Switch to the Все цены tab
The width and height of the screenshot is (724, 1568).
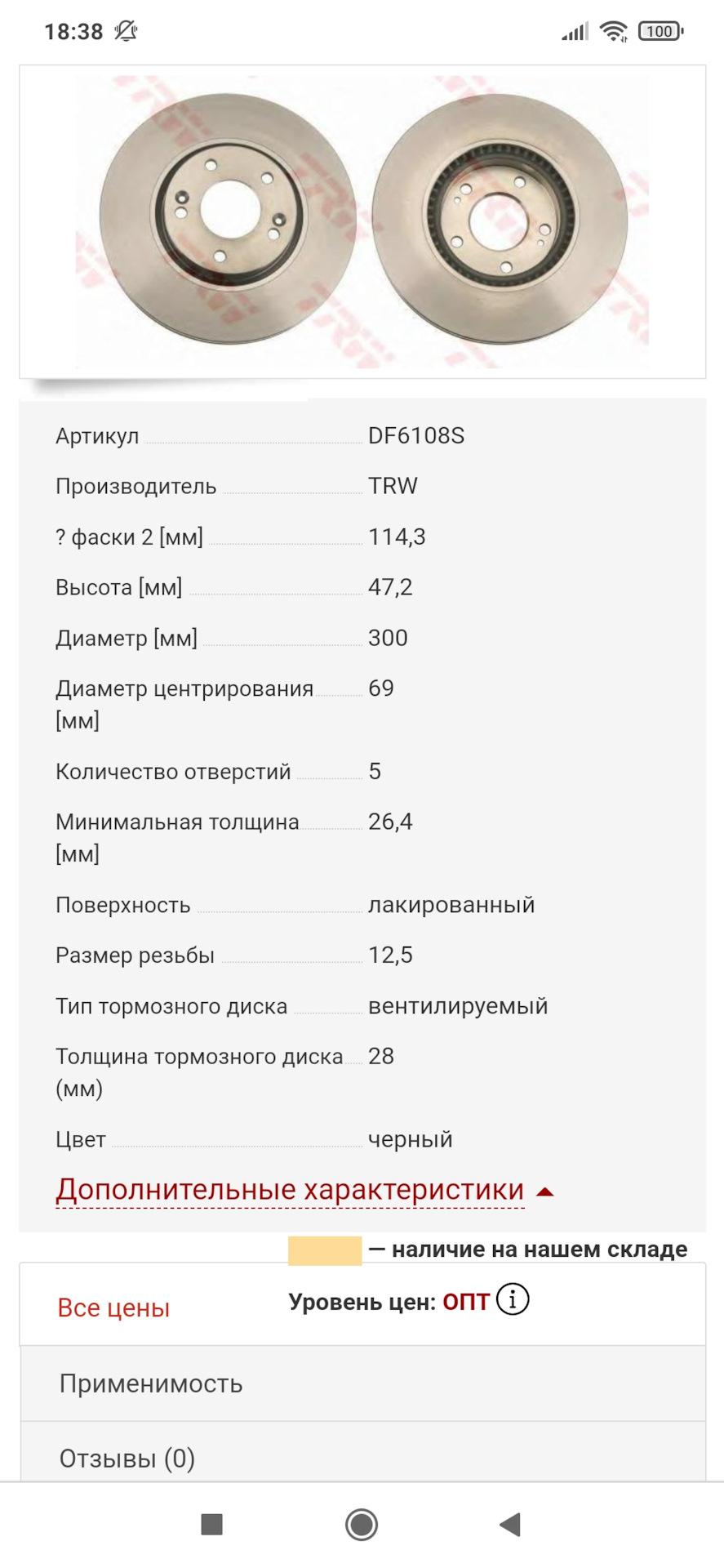(113, 1307)
